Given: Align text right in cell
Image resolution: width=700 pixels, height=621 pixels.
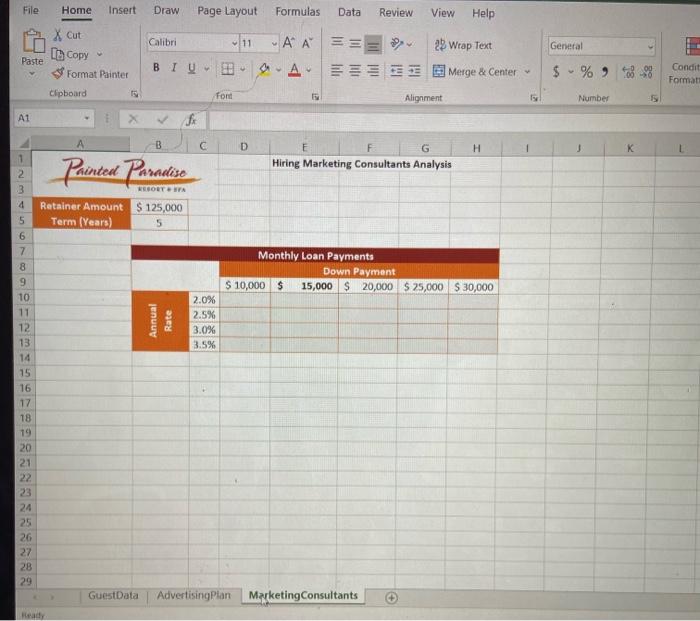Looking at the screenshot, I should [373, 71].
